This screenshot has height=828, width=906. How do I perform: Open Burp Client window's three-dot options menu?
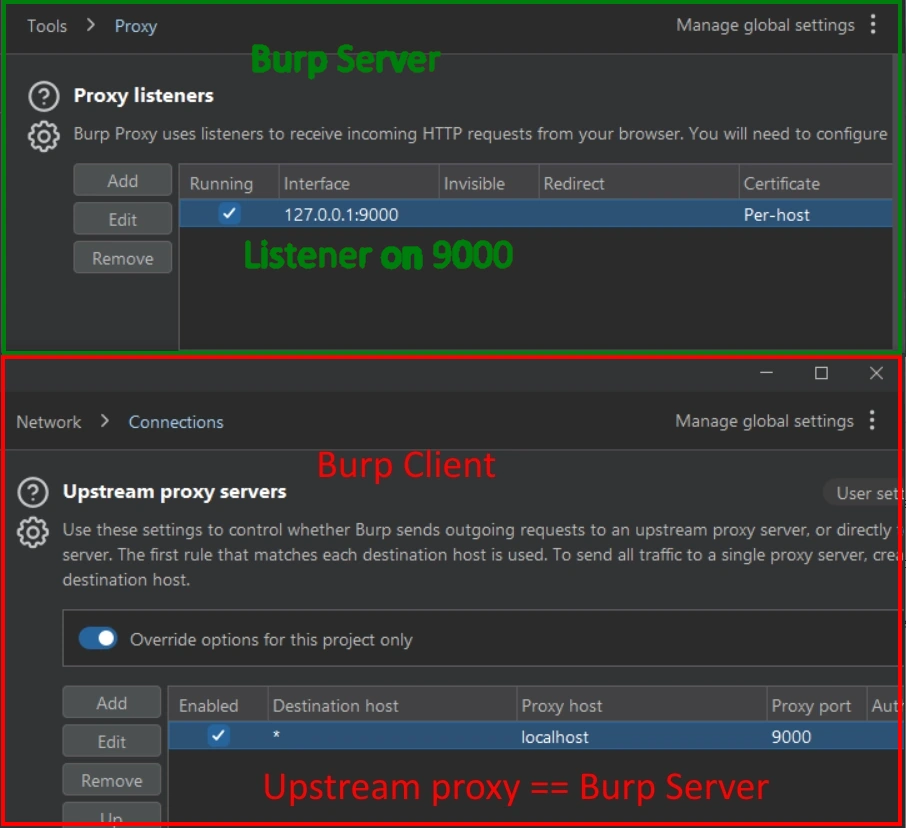[x=872, y=420]
